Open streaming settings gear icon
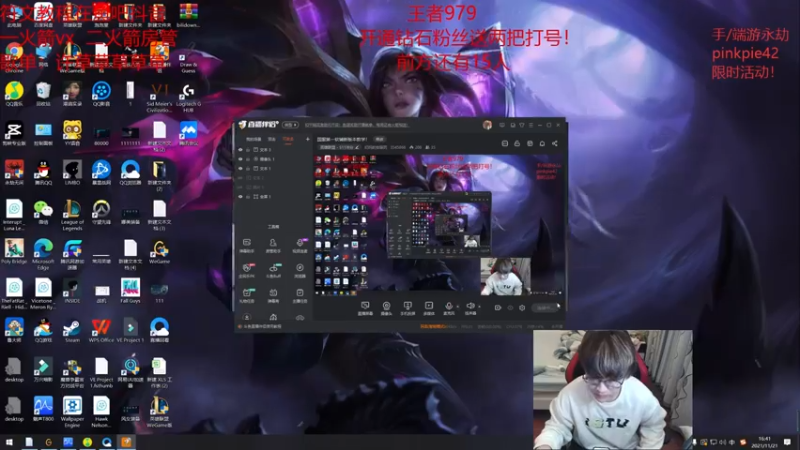This screenshot has width=800, height=450. tap(522, 308)
